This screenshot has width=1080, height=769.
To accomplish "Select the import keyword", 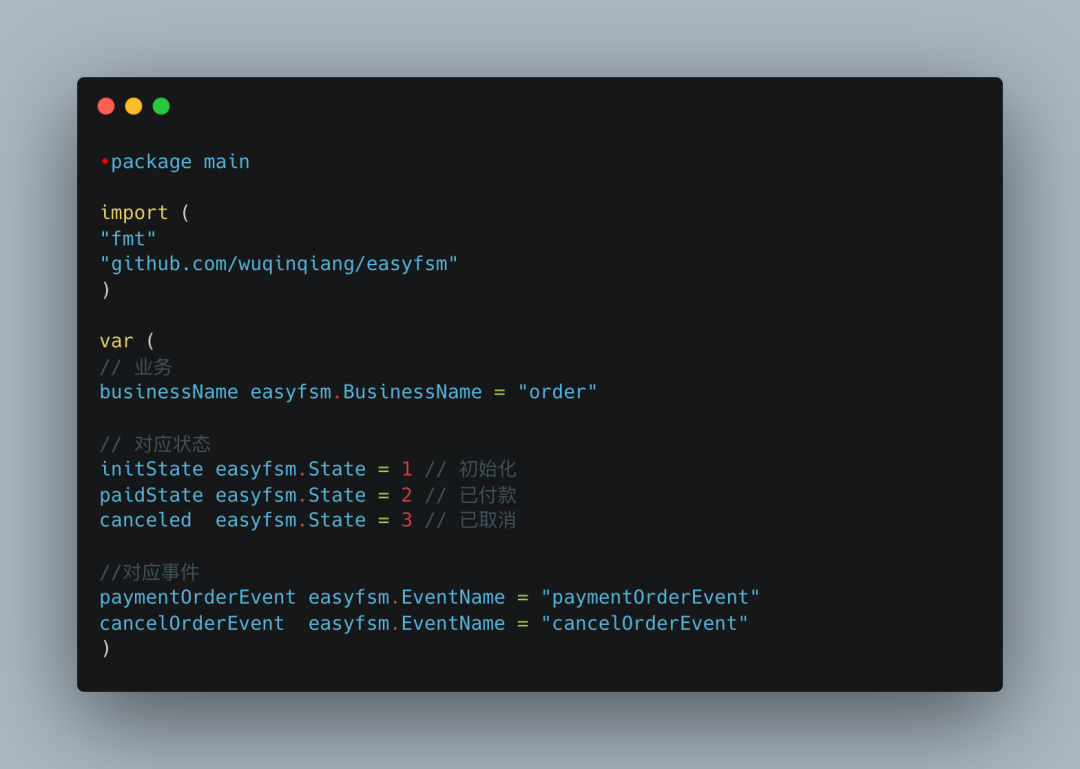I will coord(134,212).
